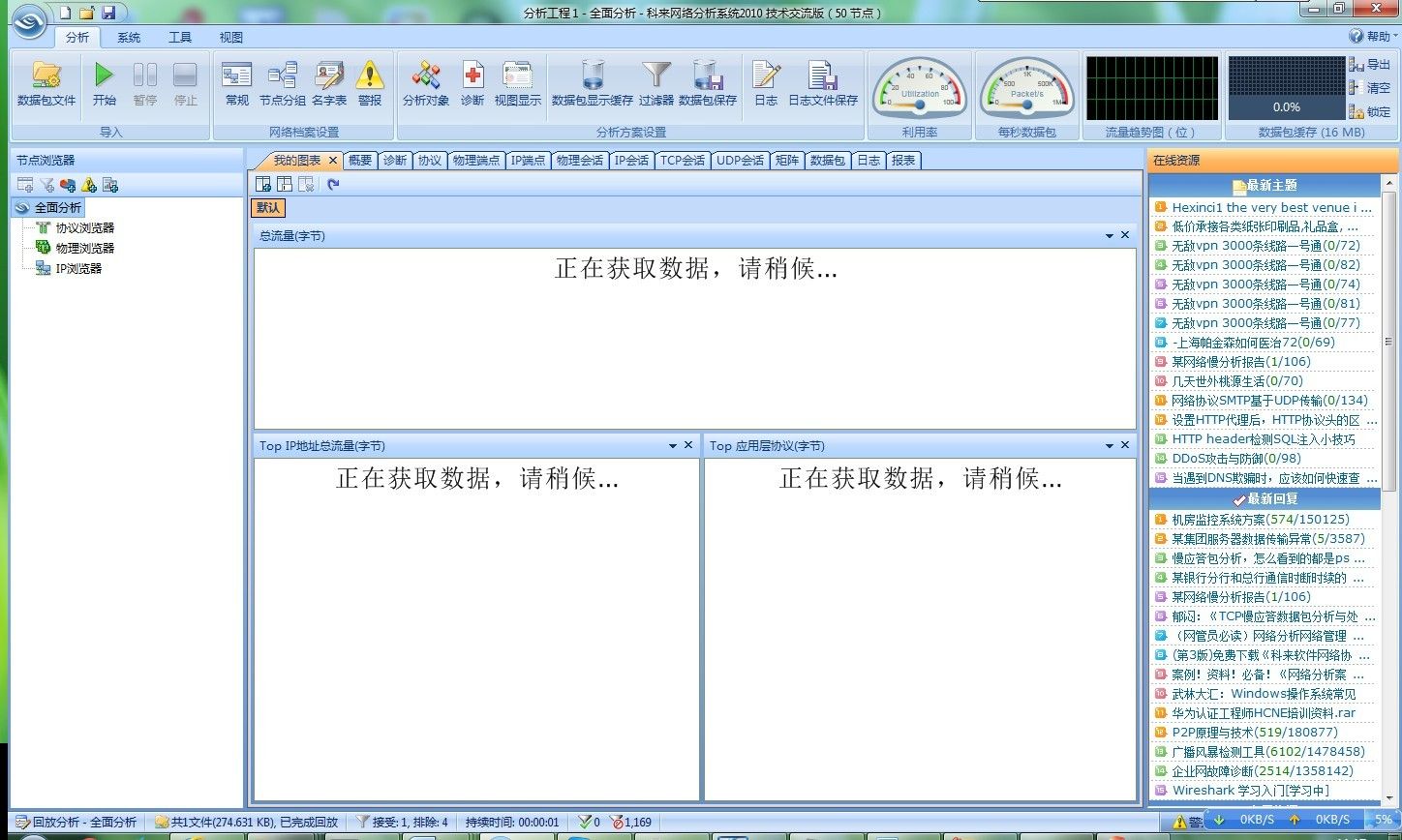Open the 过滤器 filter settings
This screenshot has height=840, width=1402.
click(x=656, y=84)
